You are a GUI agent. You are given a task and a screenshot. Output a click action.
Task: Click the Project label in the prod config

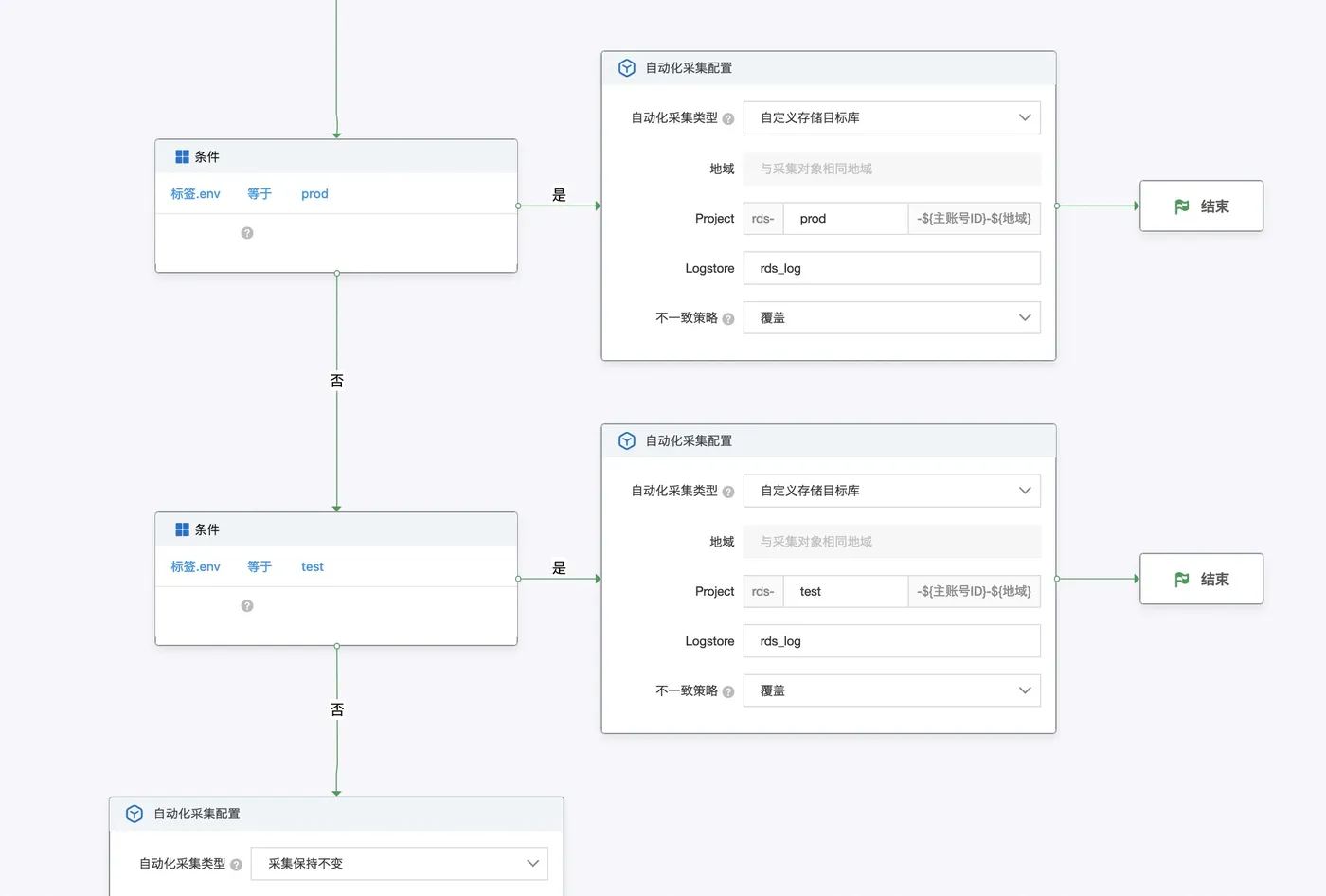click(x=714, y=219)
